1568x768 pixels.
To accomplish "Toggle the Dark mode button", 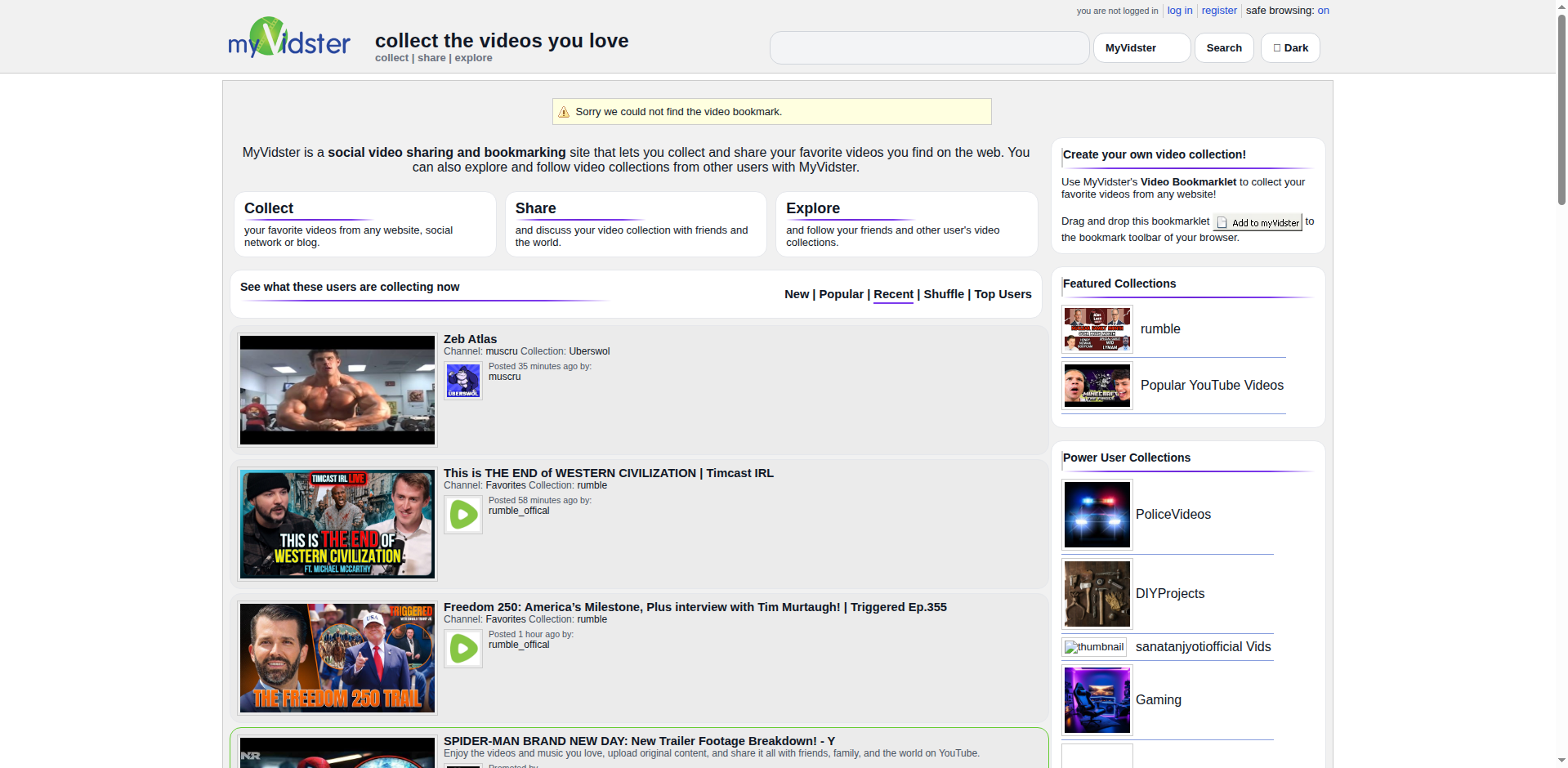I will pos(1290,48).
